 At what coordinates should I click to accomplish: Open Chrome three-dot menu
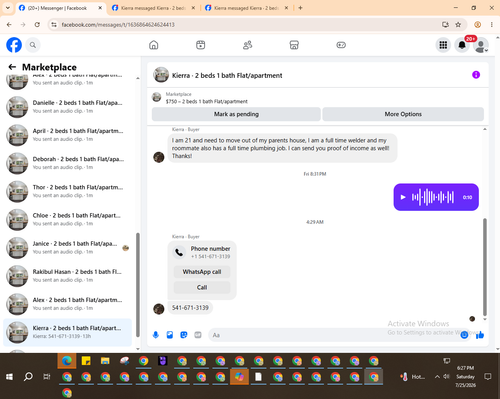tap(492, 24)
